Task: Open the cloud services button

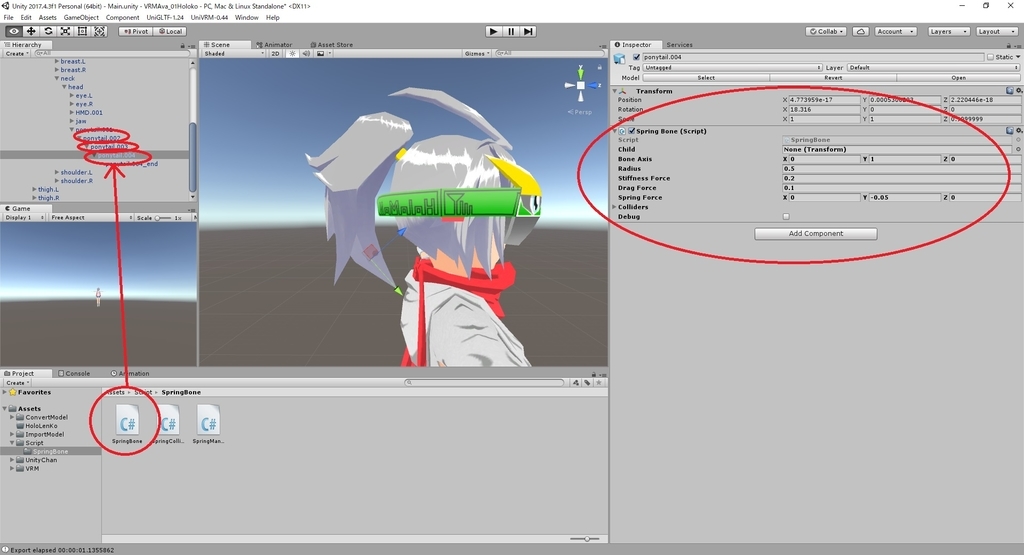Action: (x=861, y=31)
